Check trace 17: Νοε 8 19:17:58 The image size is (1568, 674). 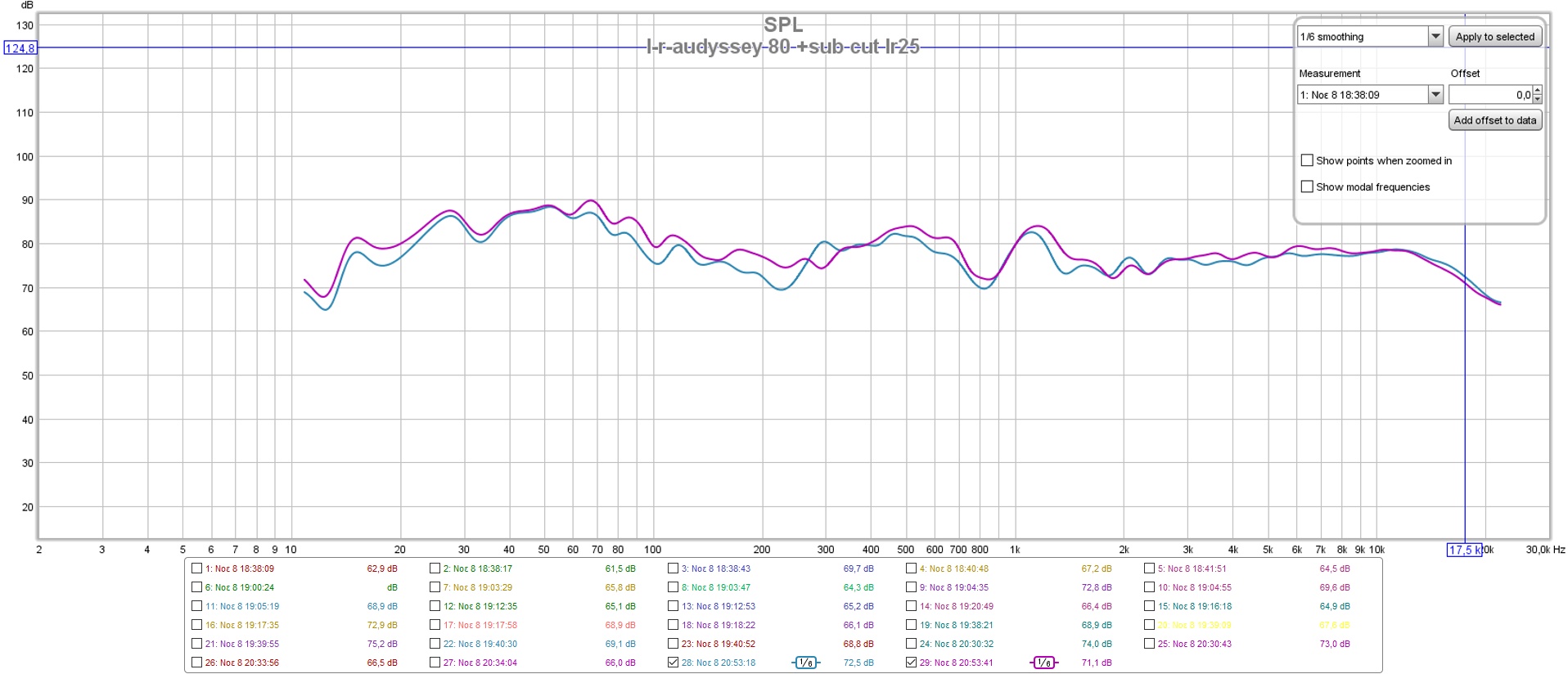[x=435, y=625]
